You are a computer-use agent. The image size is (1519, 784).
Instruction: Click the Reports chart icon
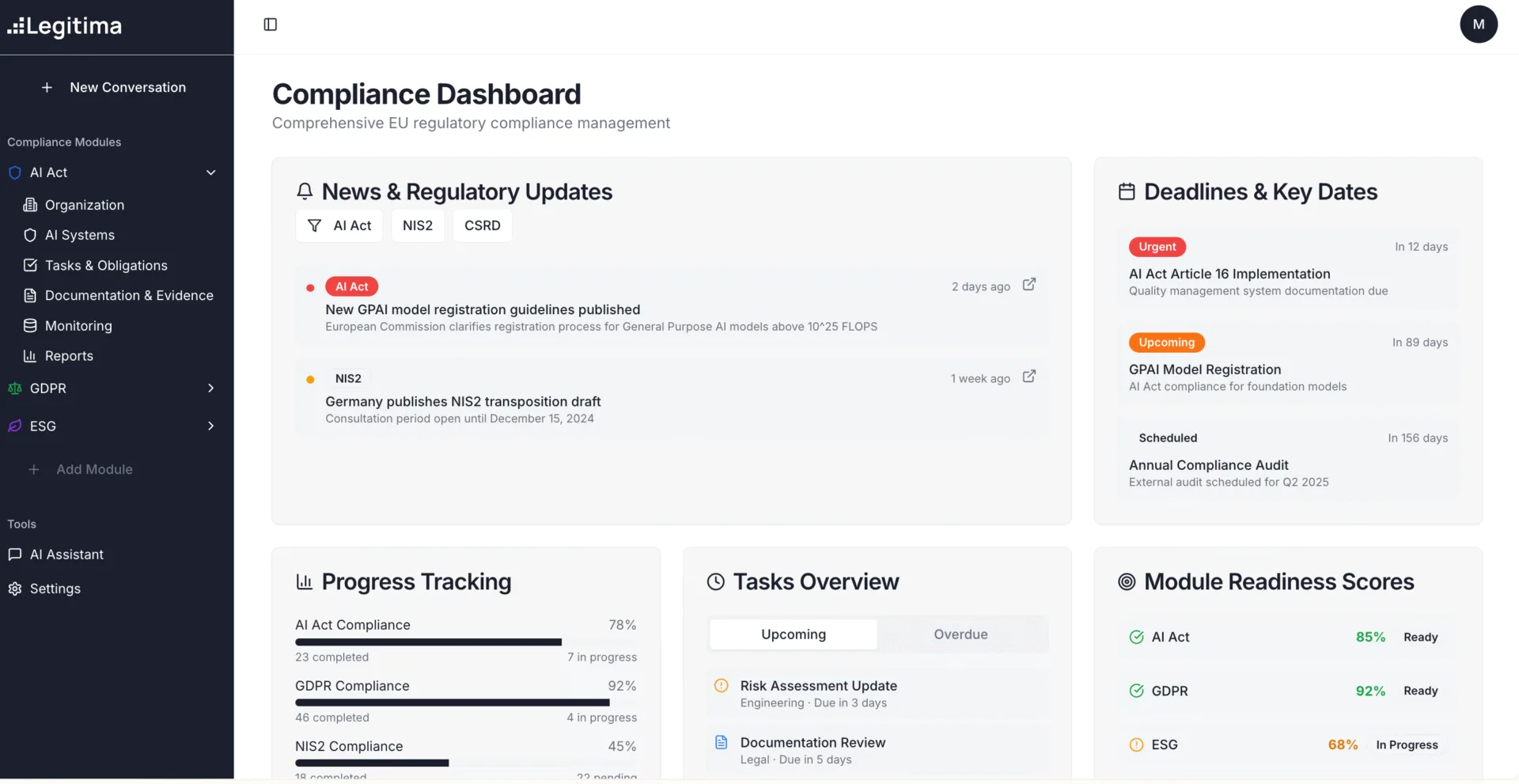click(30, 356)
